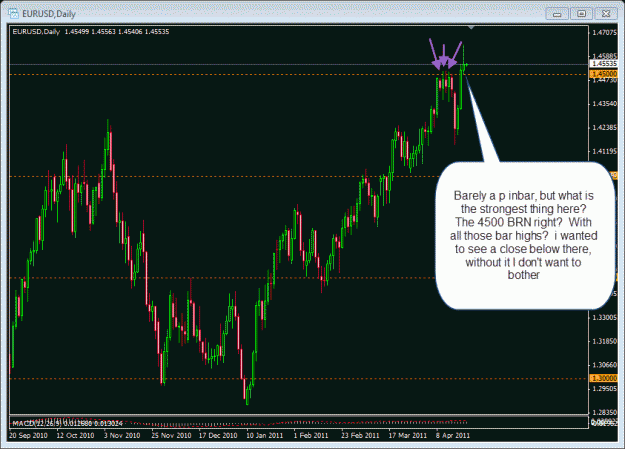The width and height of the screenshot is (625, 449).
Task: Click the 25 Nov 2010 date label
Action: point(171,435)
